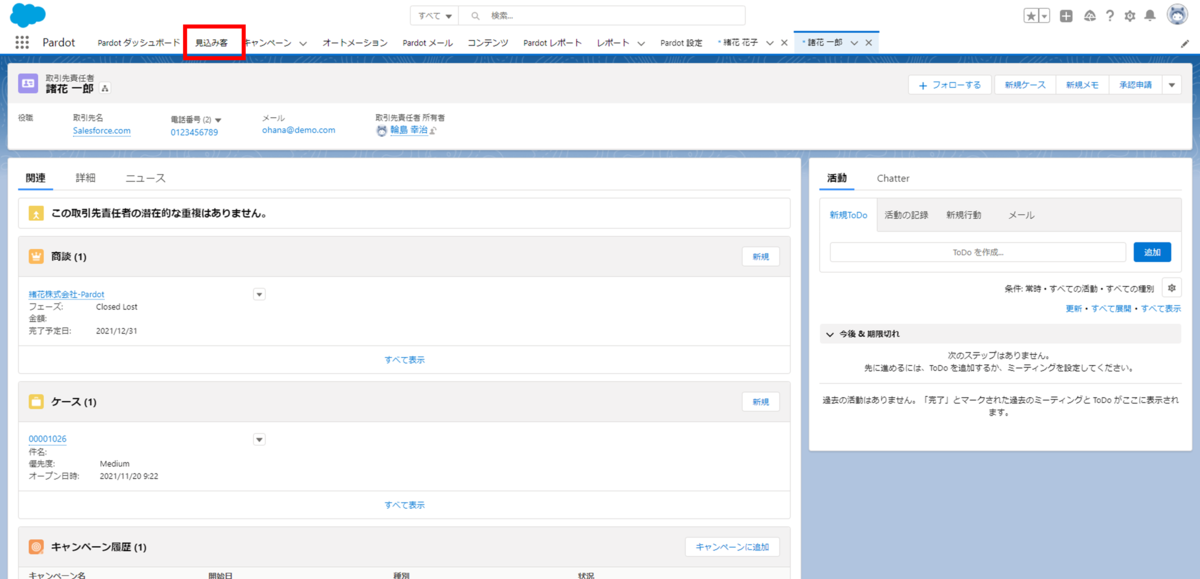Click the 新規ケース button
Image resolution: width=1200 pixels, height=579 pixels.
(x=1025, y=85)
